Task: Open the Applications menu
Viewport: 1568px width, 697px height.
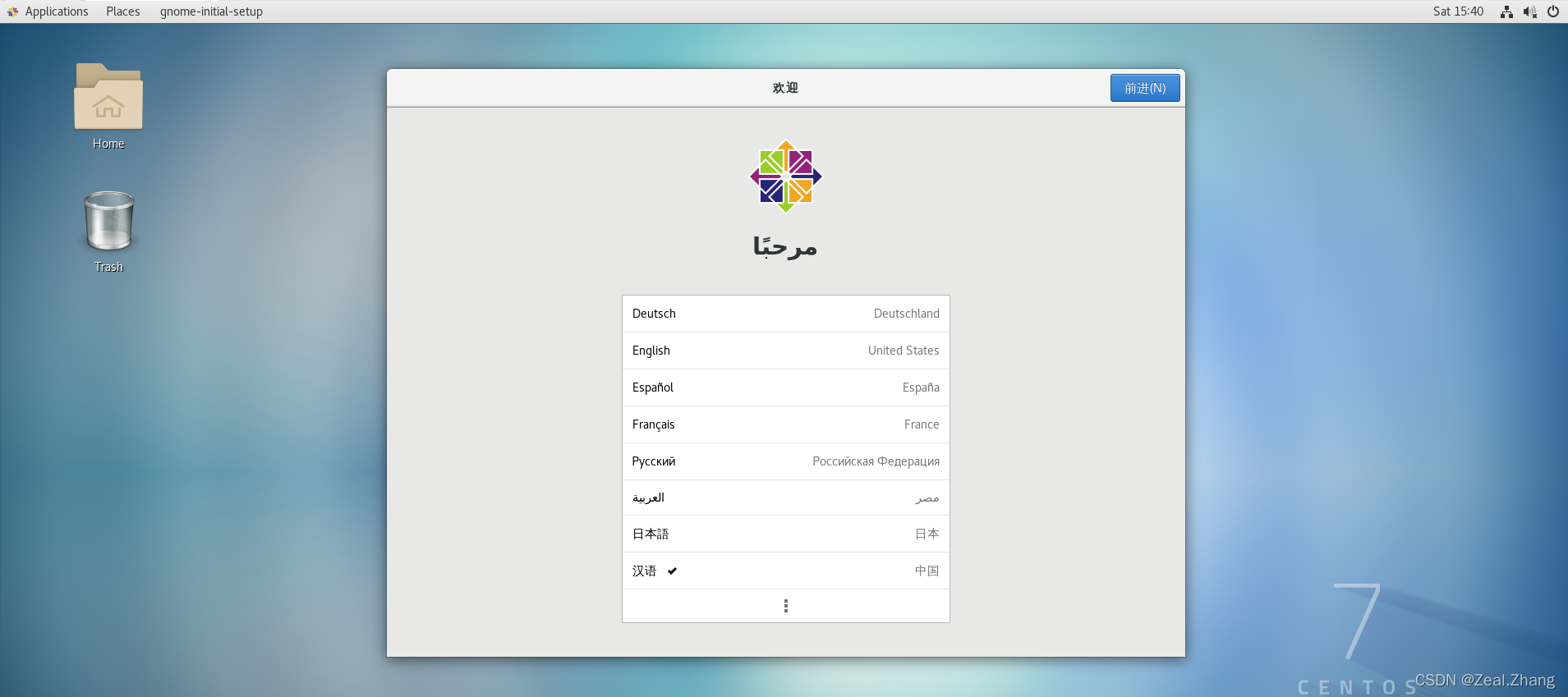Action: pyautogui.click(x=56, y=11)
